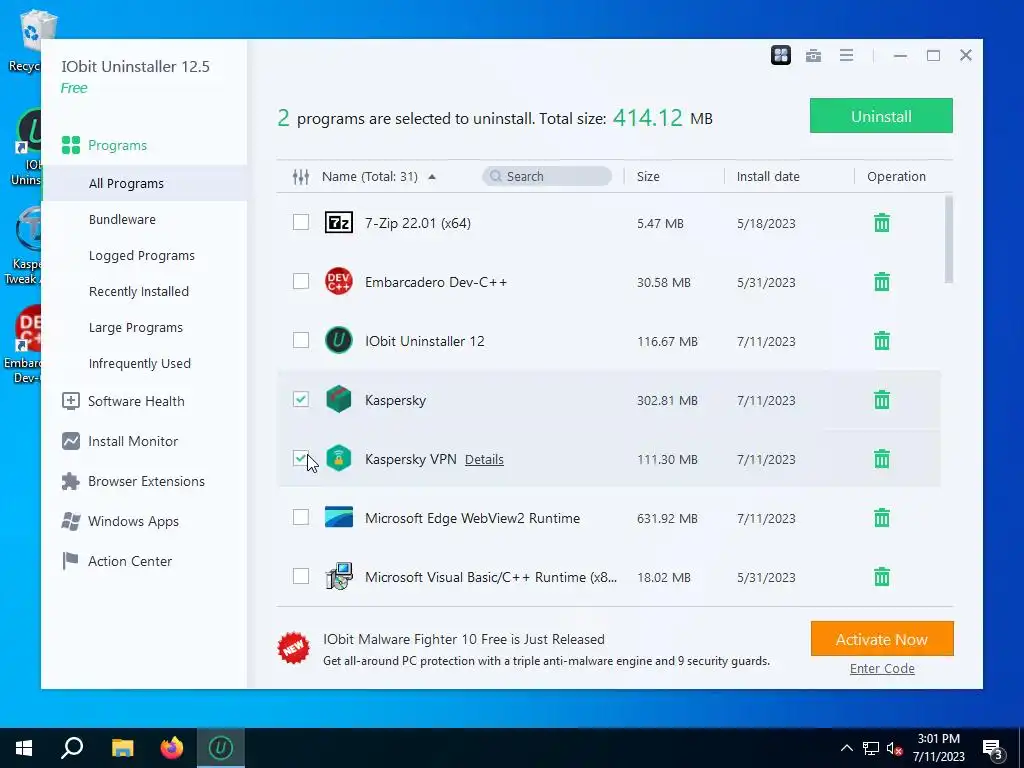
Task: Launch File Explorer from the taskbar
Action: (122, 748)
